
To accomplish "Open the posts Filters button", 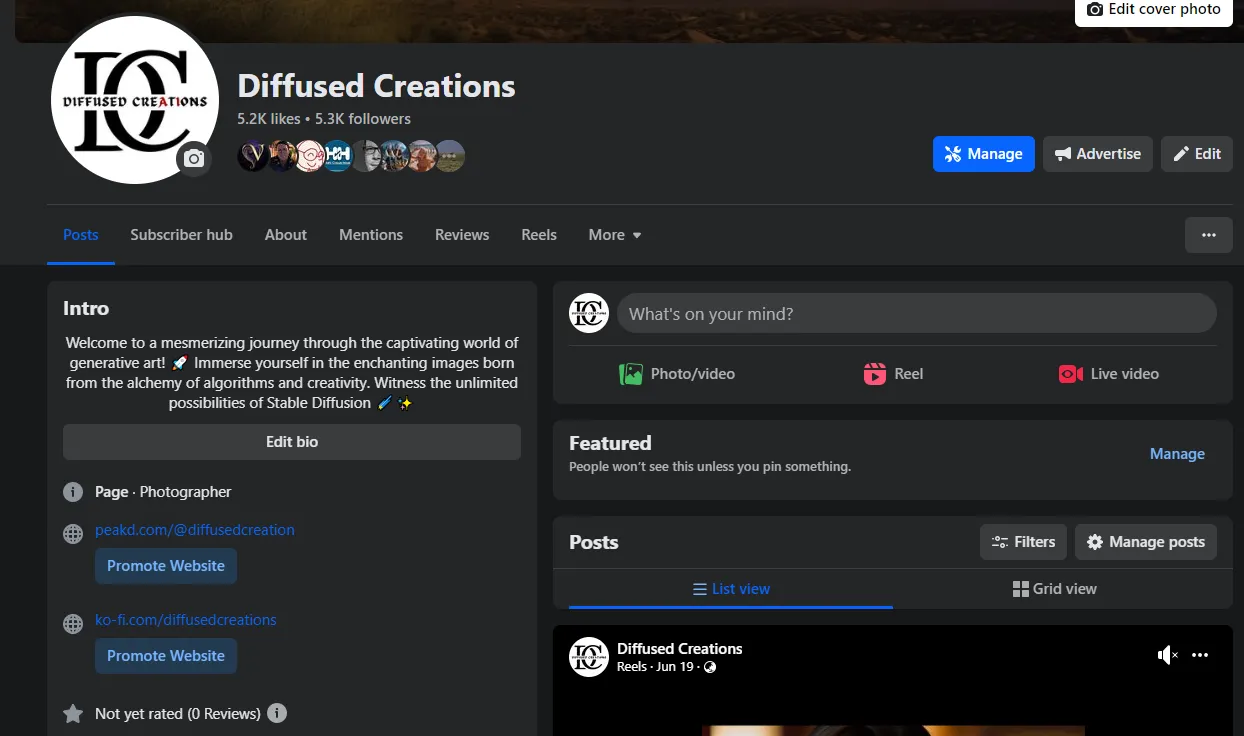I will [x=1023, y=542].
